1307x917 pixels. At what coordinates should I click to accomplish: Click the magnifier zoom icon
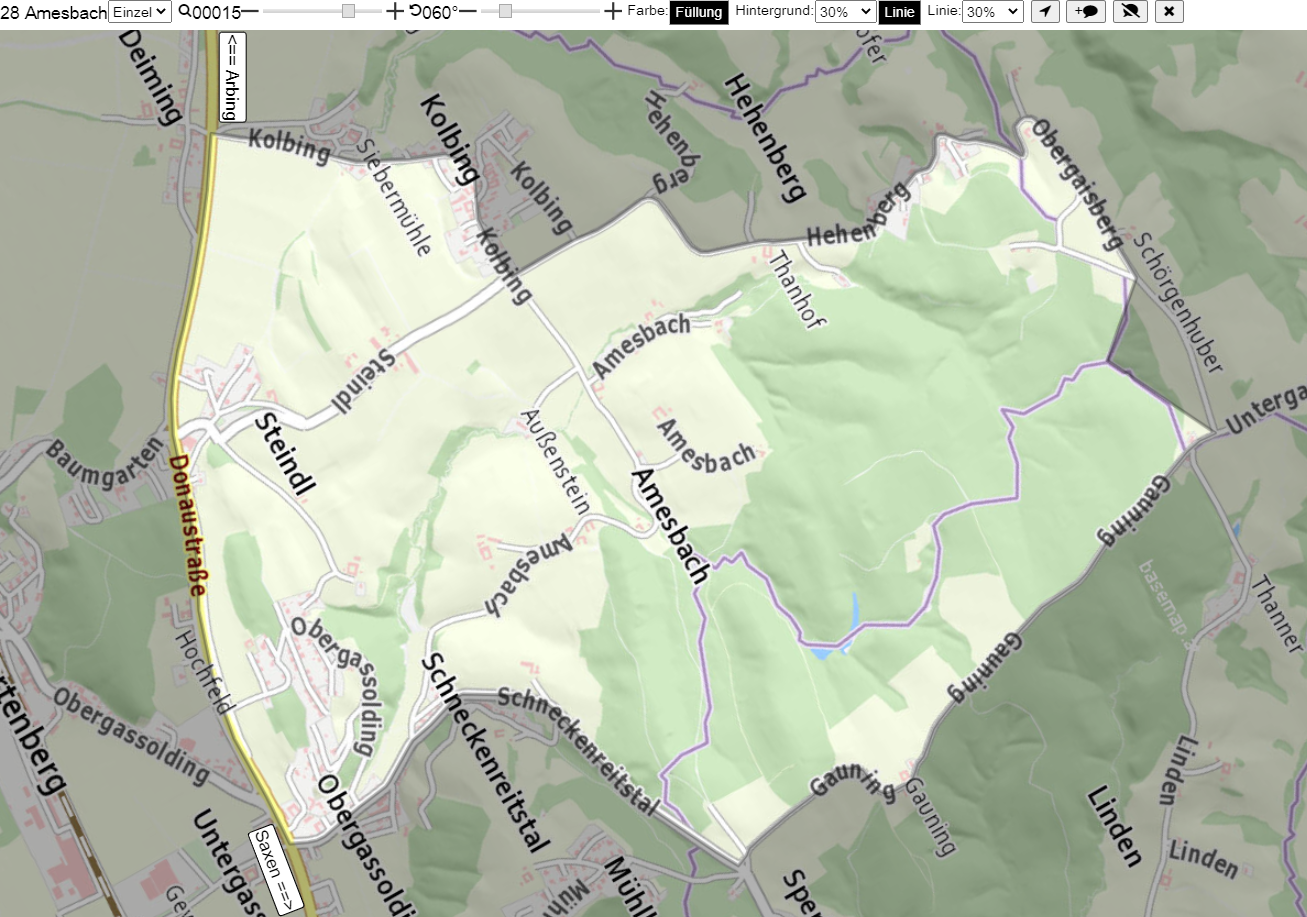(x=185, y=12)
